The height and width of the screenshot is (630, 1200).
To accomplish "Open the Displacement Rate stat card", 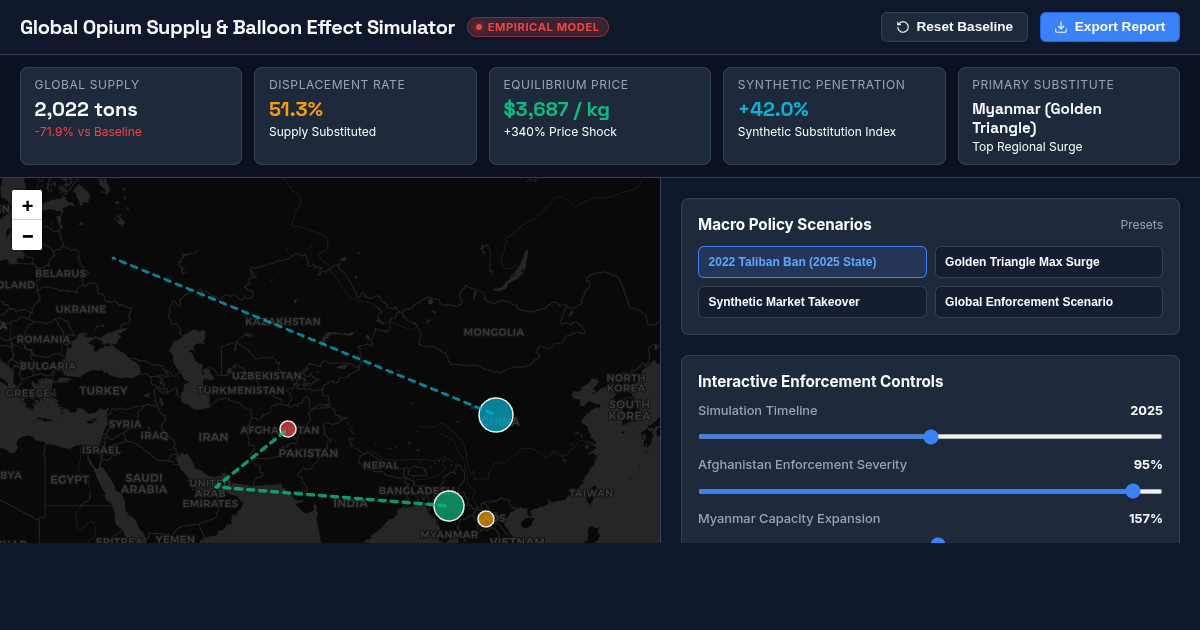I will click(x=365, y=116).
